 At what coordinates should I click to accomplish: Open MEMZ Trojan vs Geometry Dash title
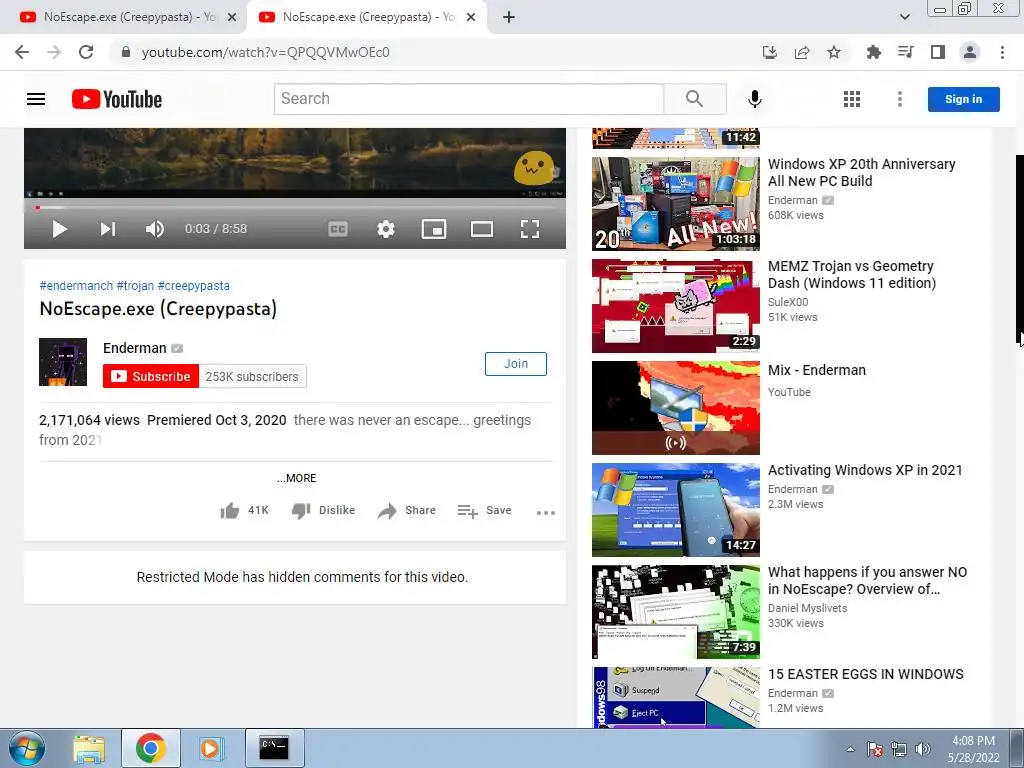[x=852, y=274]
